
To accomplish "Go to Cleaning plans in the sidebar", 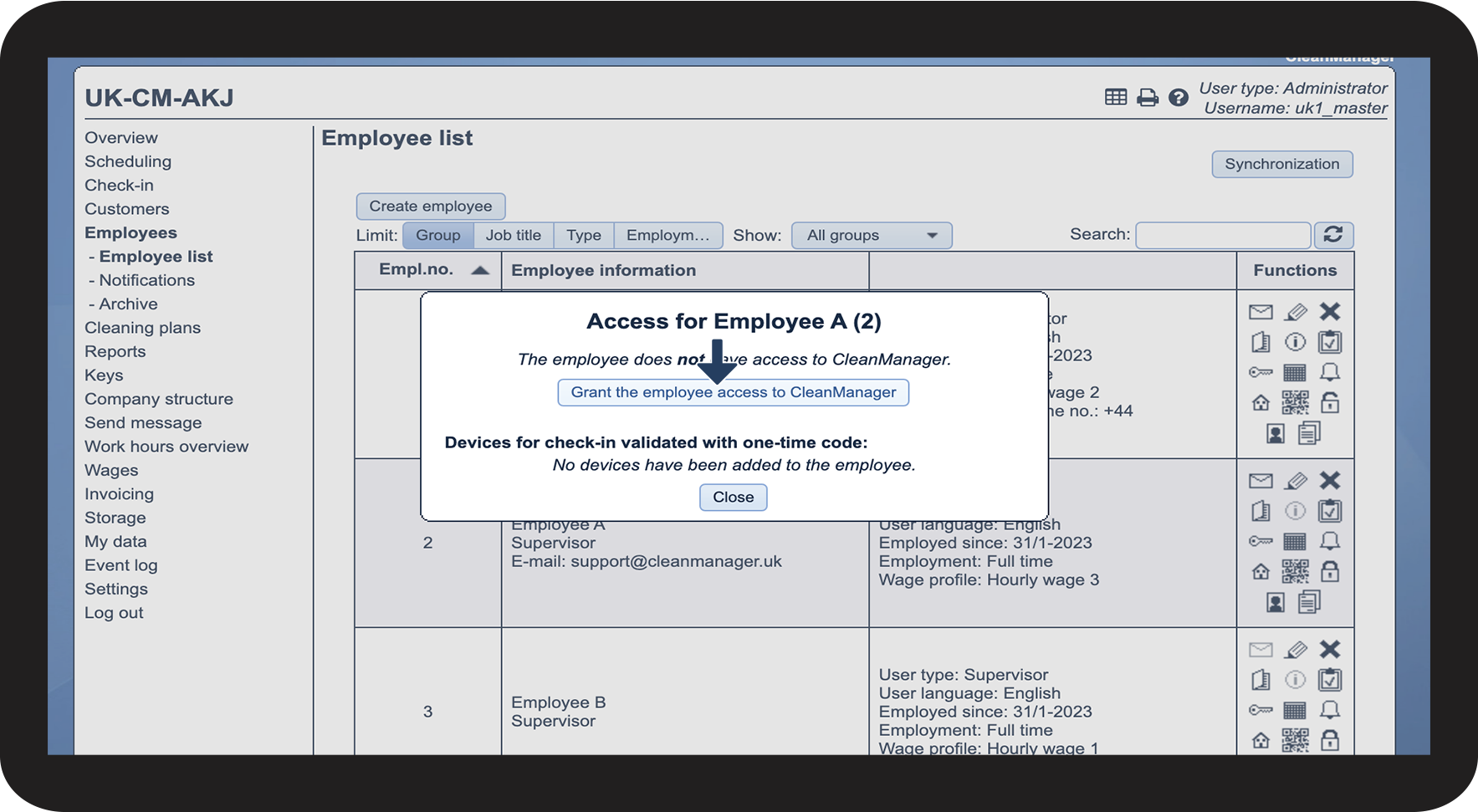I will (142, 328).
